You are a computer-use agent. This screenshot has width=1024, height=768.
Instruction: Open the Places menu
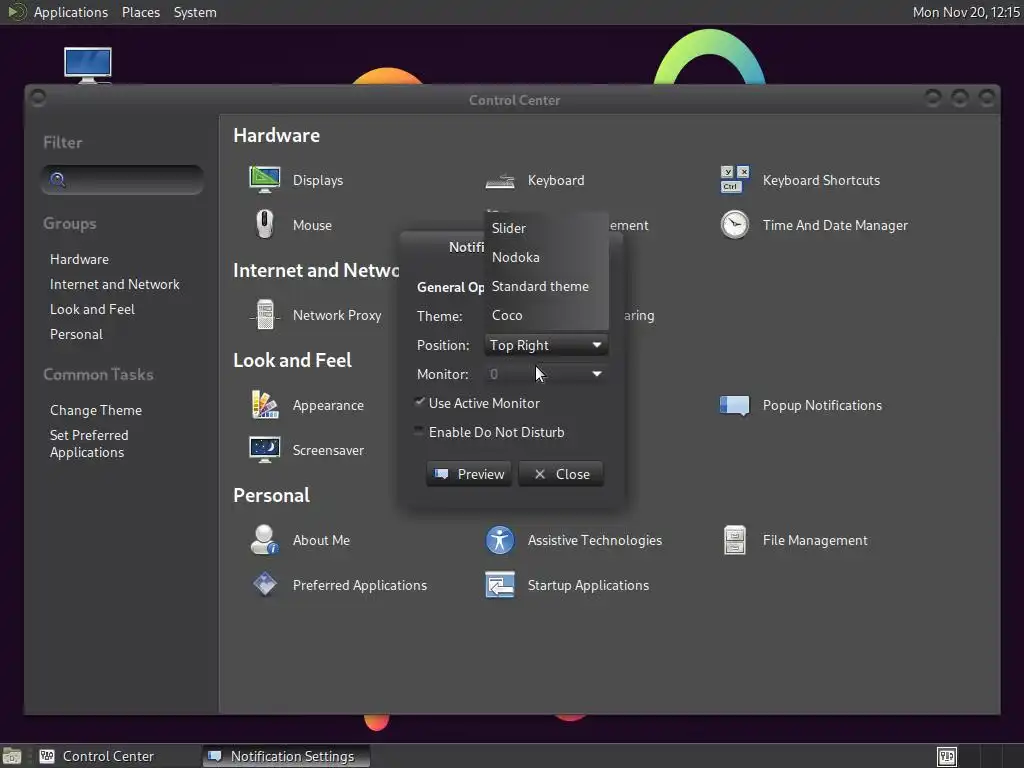[x=141, y=12]
